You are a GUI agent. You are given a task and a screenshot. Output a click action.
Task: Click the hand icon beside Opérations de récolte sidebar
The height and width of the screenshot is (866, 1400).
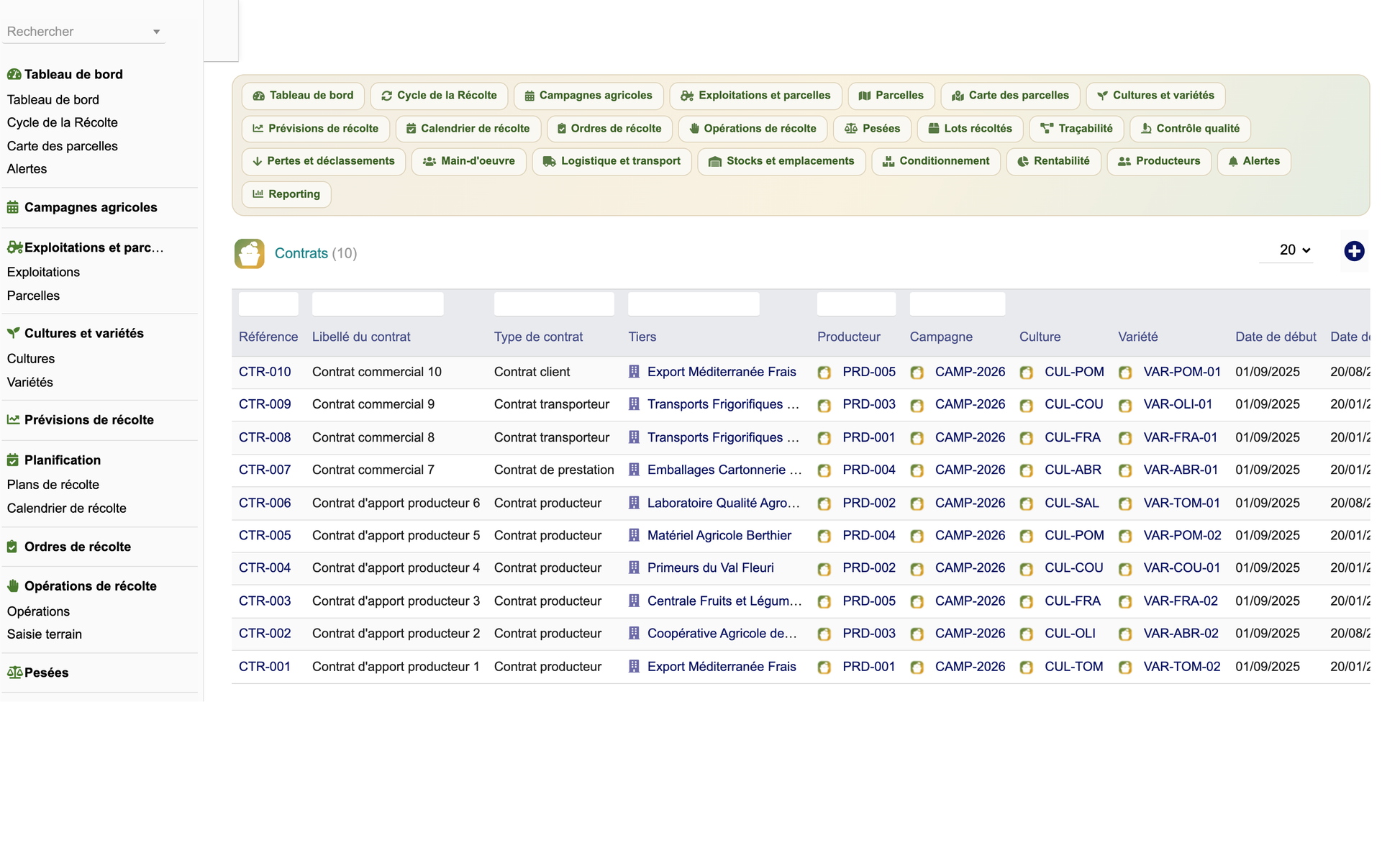pyautogui.click(x=13, y=586)
